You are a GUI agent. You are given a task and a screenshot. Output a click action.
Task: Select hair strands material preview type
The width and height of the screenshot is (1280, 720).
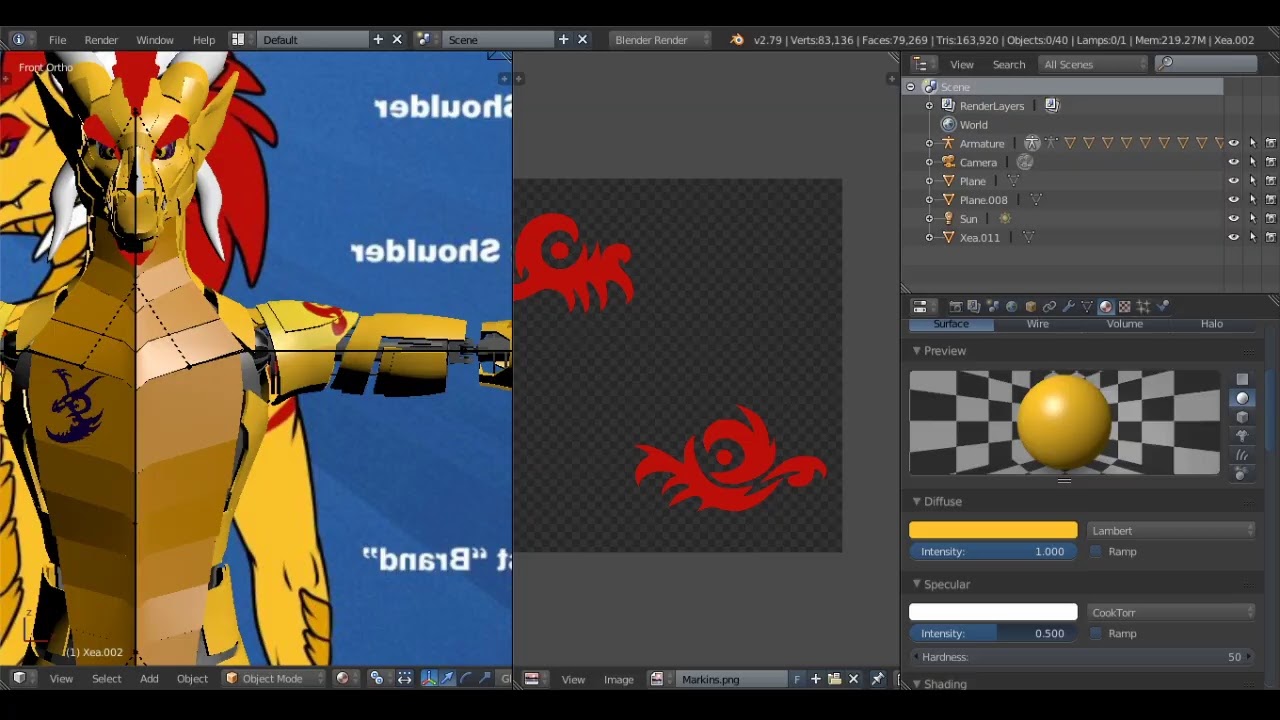[x=1242, y=455]
